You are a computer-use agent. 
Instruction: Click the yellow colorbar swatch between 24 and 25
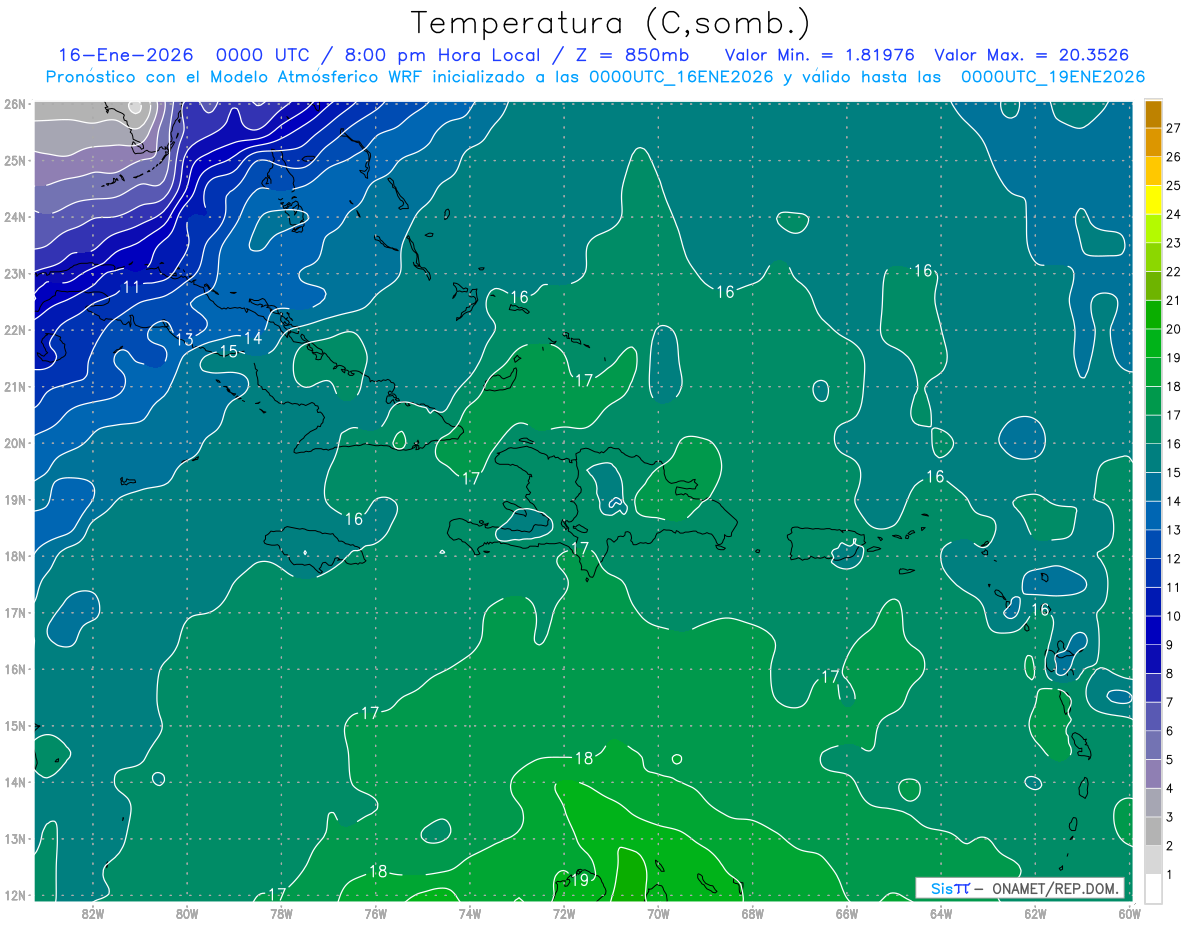[1153, 200]
